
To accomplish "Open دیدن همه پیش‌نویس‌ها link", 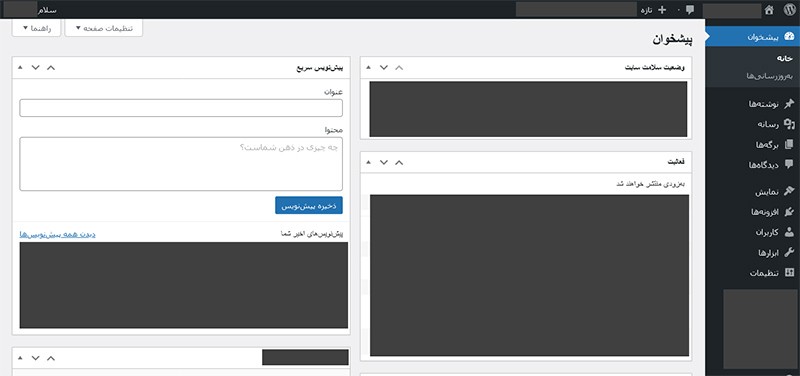I will click(58, 234).
